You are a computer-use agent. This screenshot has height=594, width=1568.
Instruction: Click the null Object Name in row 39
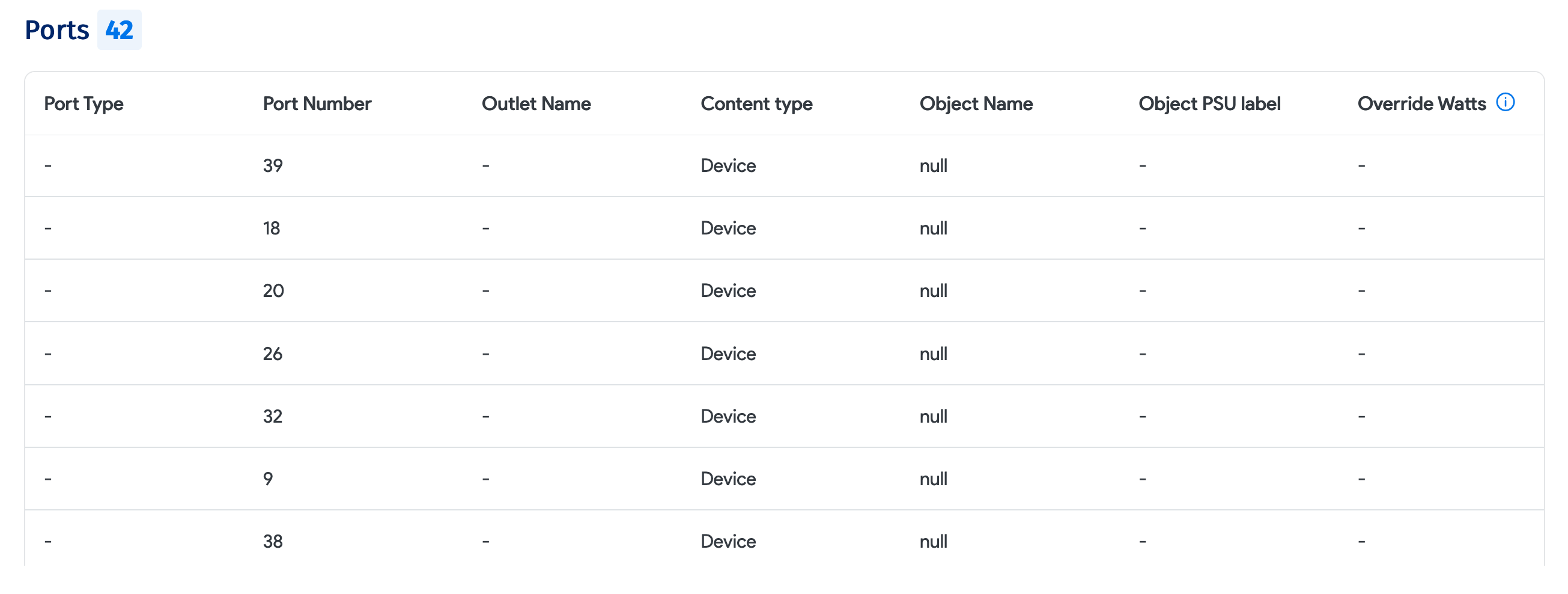point(934,165)
